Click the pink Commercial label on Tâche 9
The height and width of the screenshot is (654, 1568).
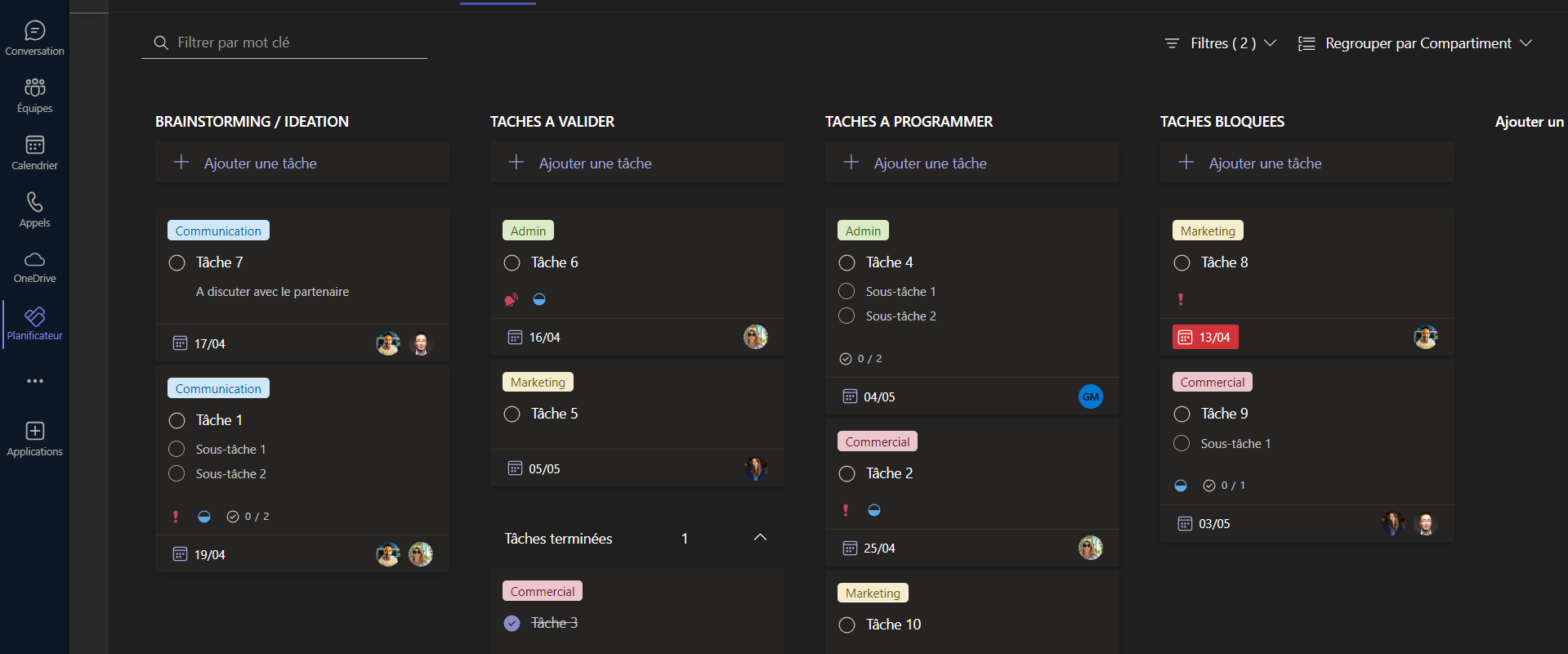click(1212, 382)
